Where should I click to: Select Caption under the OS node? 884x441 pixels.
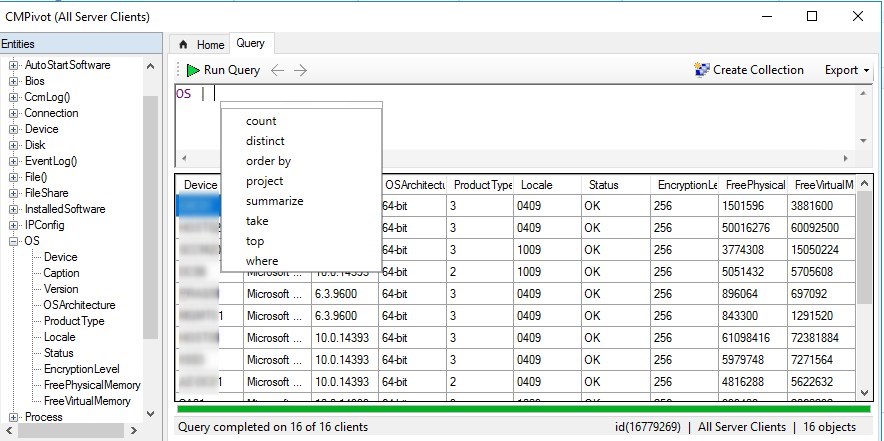coord(61,273)
